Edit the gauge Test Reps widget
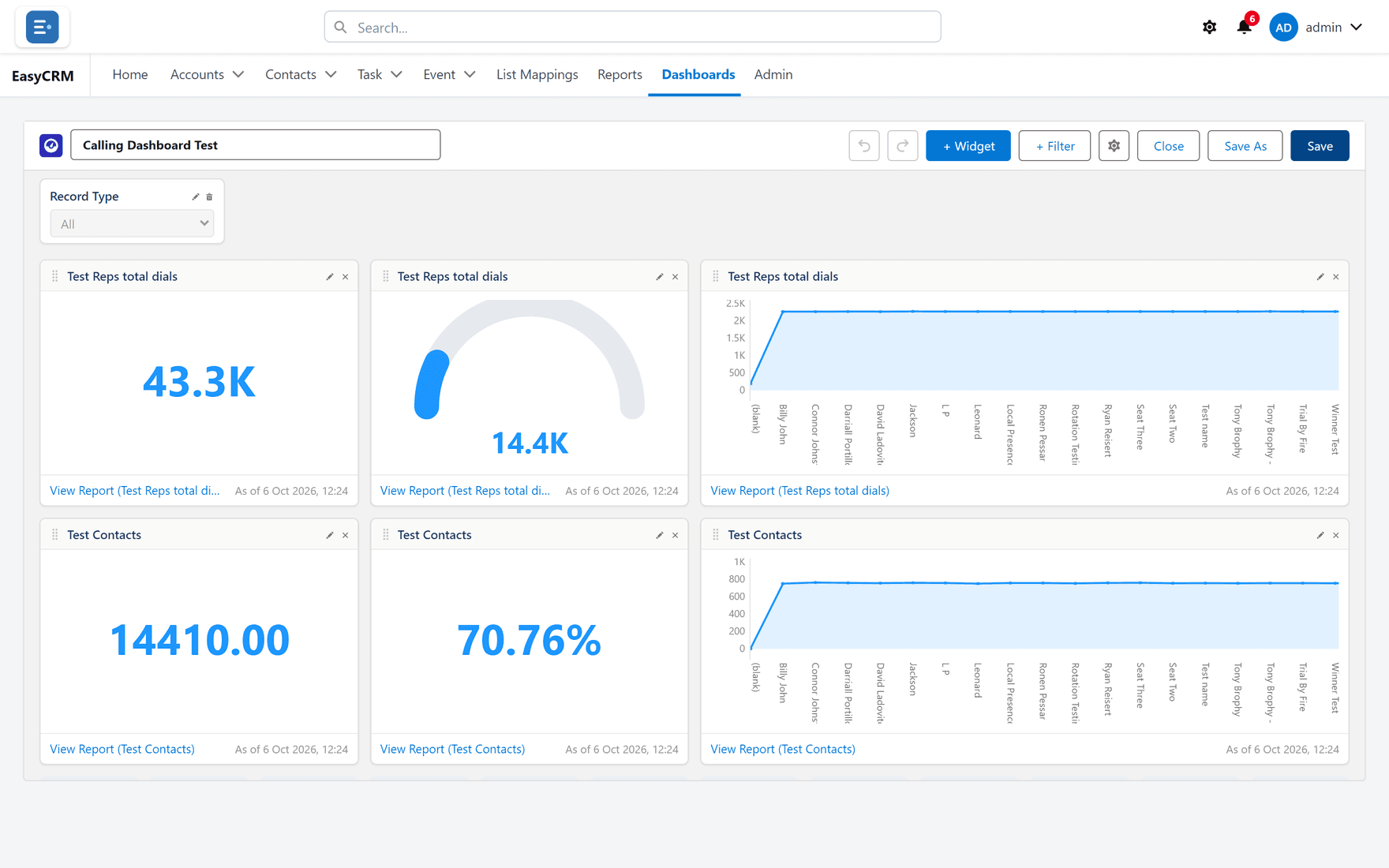Screen dimensions: 1389x868 [660, 277]
